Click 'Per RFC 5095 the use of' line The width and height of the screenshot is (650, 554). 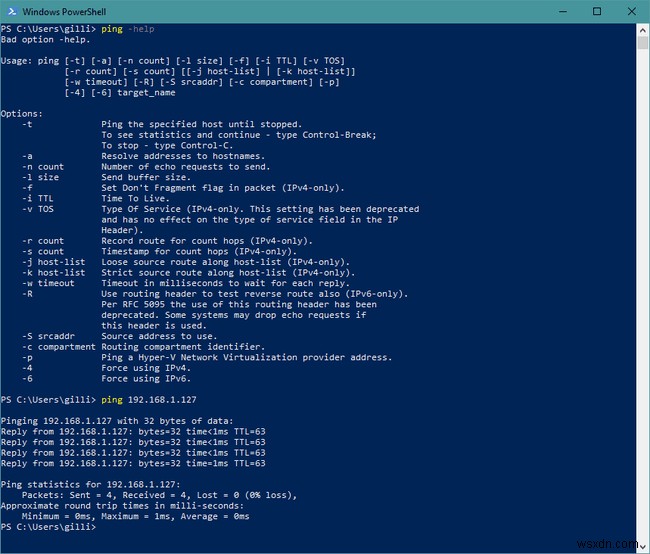pyautogui.click(x=239, y=304)
